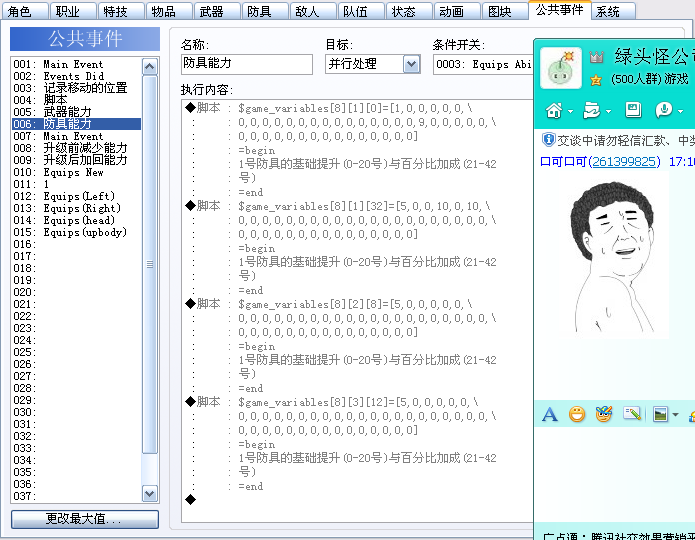Open the QQ group album save icon

click(x=633, y=110)
